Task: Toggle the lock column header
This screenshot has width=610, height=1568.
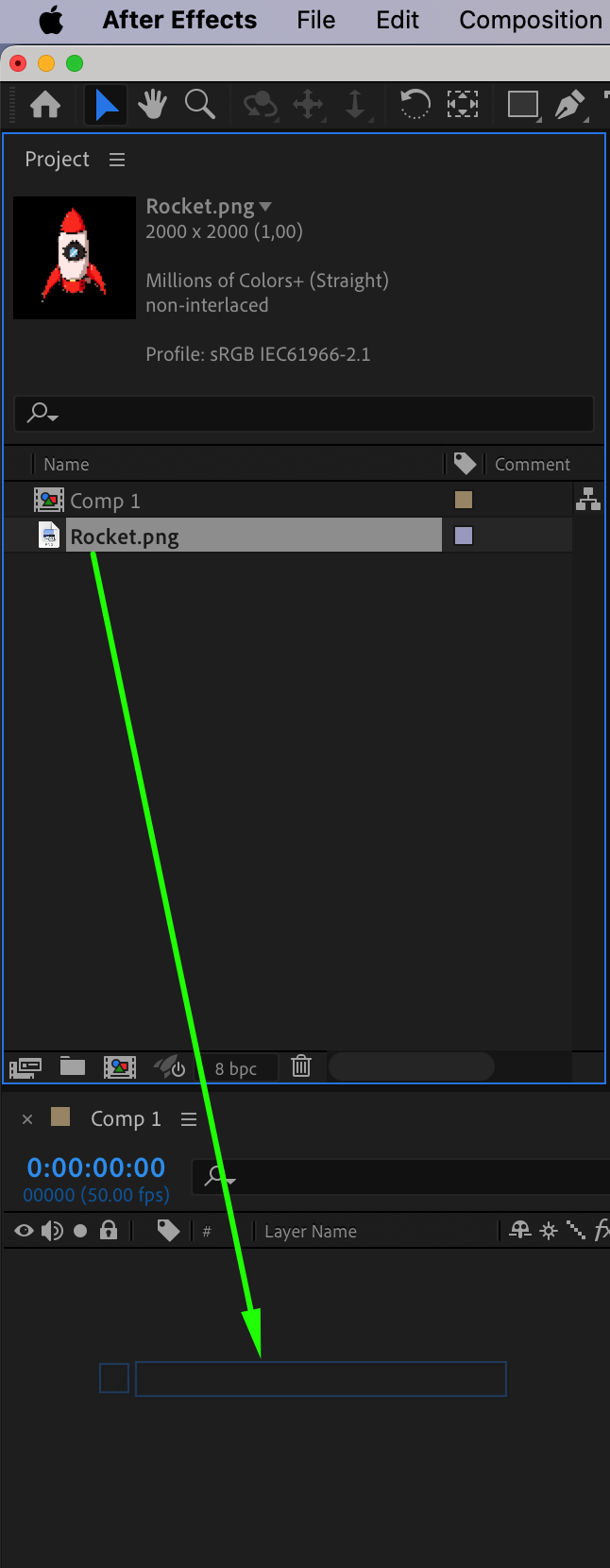Action: pyautogui.click(x=109, y=1230)
